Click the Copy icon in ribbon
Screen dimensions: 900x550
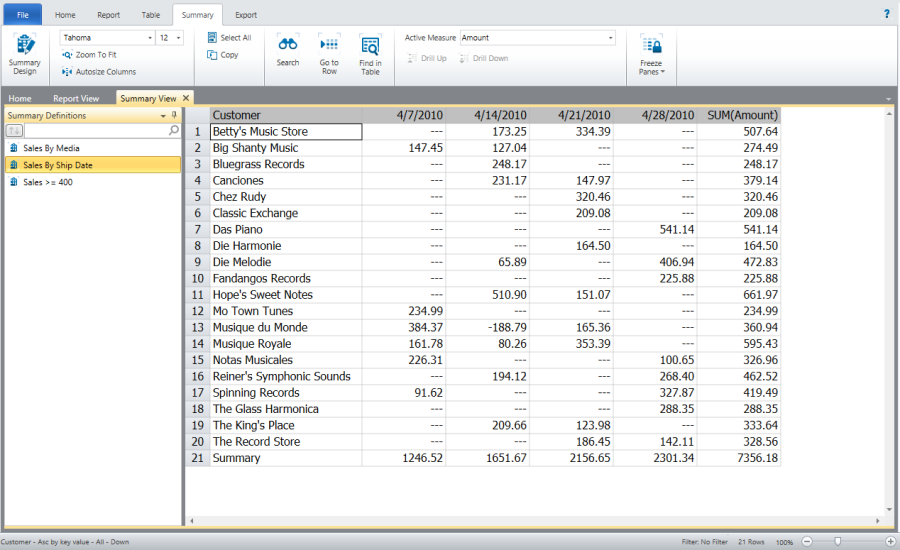tap(212, 55)
